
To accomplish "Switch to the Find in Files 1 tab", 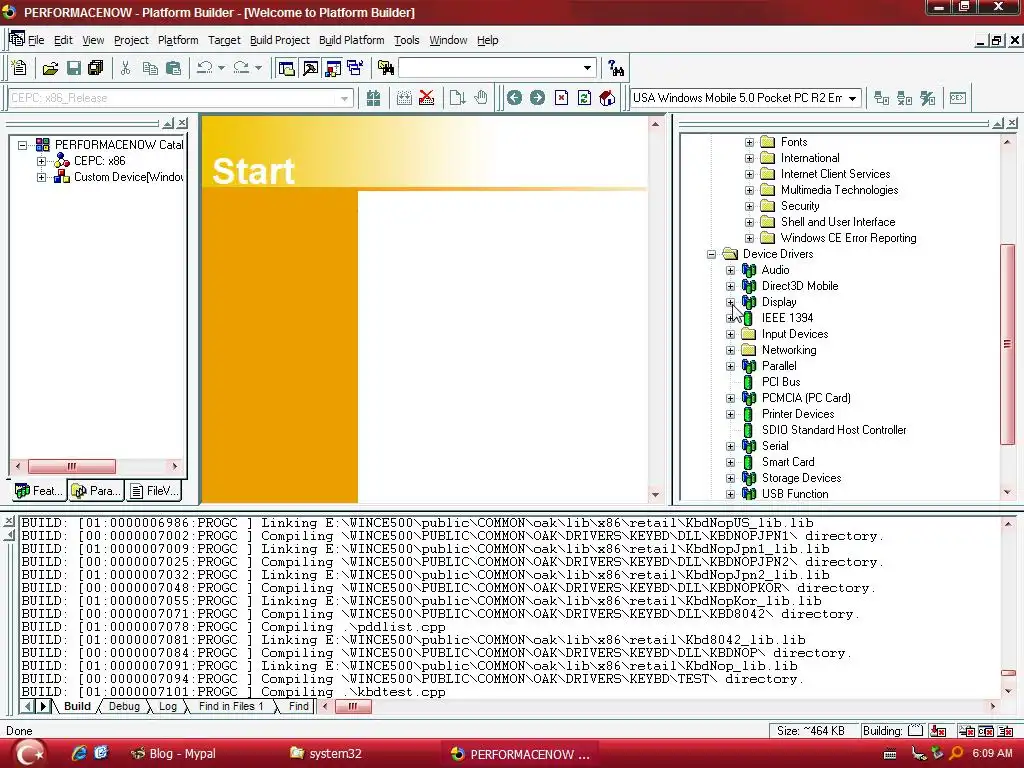I will coord(231,706).
